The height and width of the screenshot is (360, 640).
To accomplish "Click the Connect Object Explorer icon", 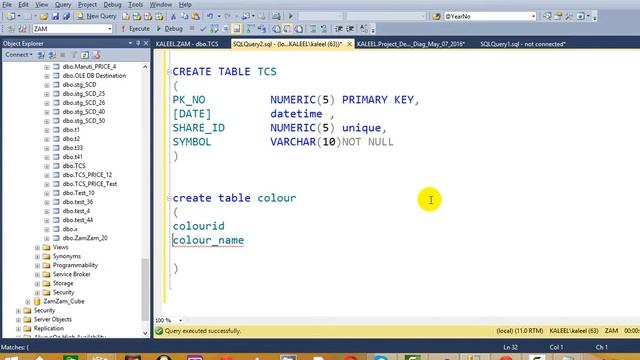I will tap(41, 55).
